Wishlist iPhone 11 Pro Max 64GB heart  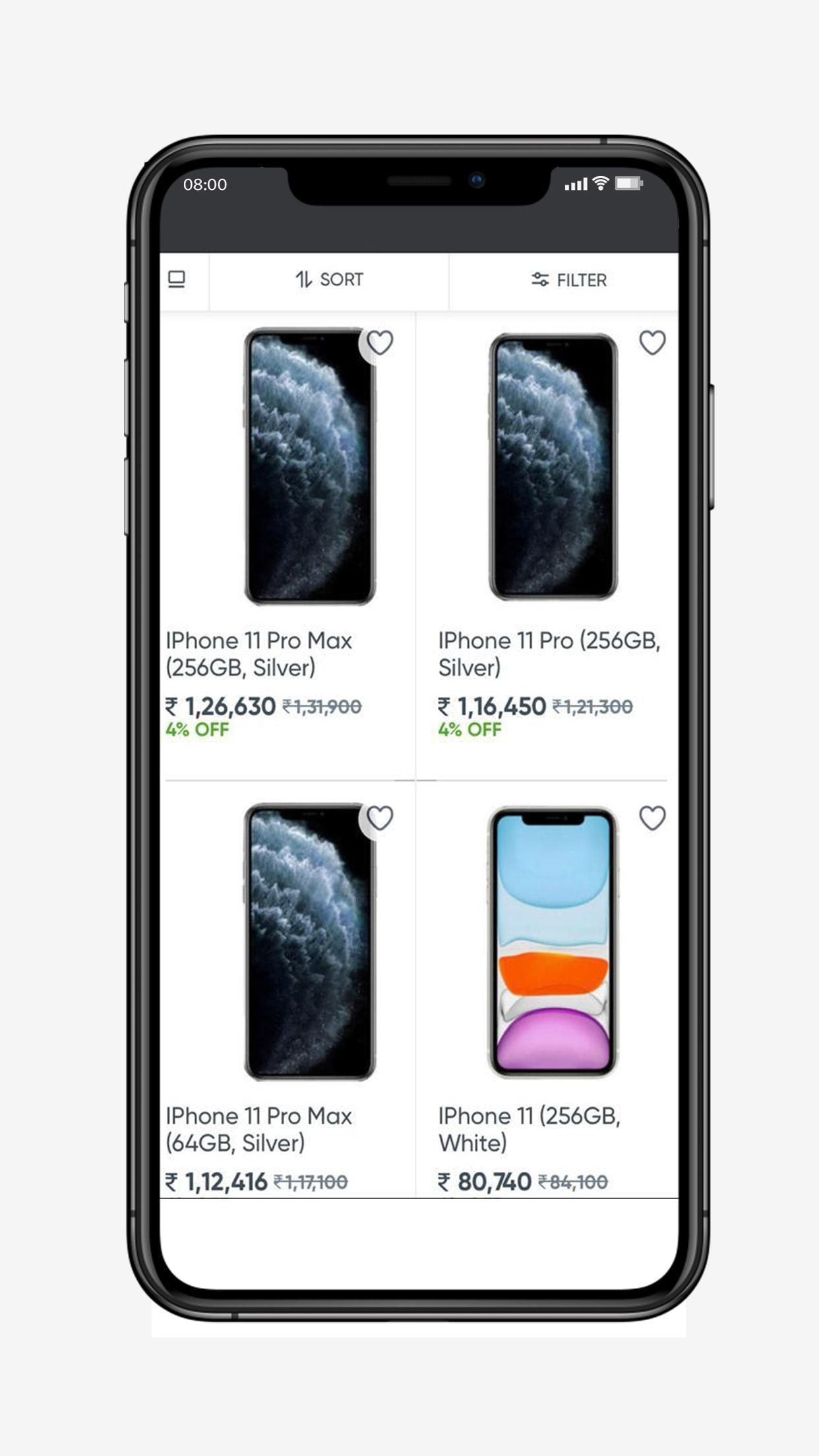tap(380, 818)
